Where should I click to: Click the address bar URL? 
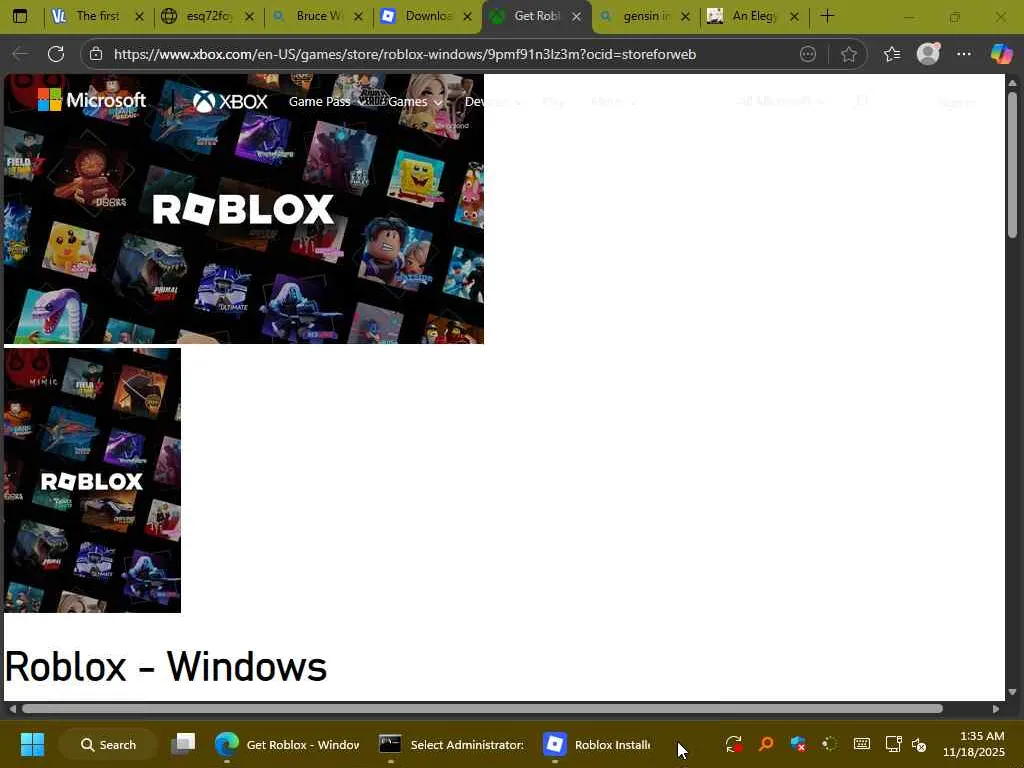click(x=405, y=54)
